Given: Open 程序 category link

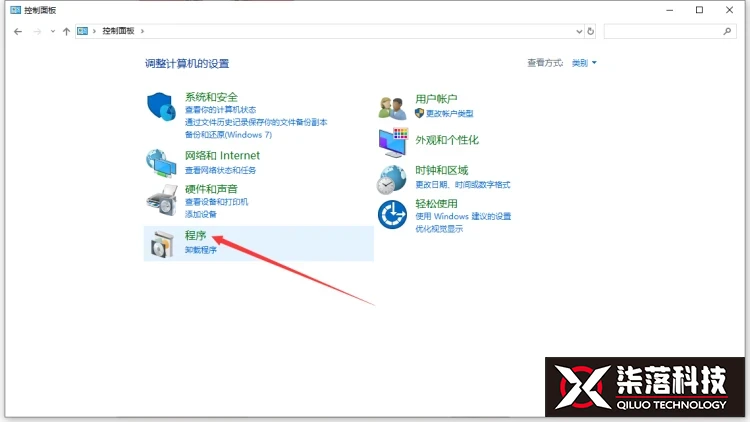Looking at the screenshot, I should [195, 235].
